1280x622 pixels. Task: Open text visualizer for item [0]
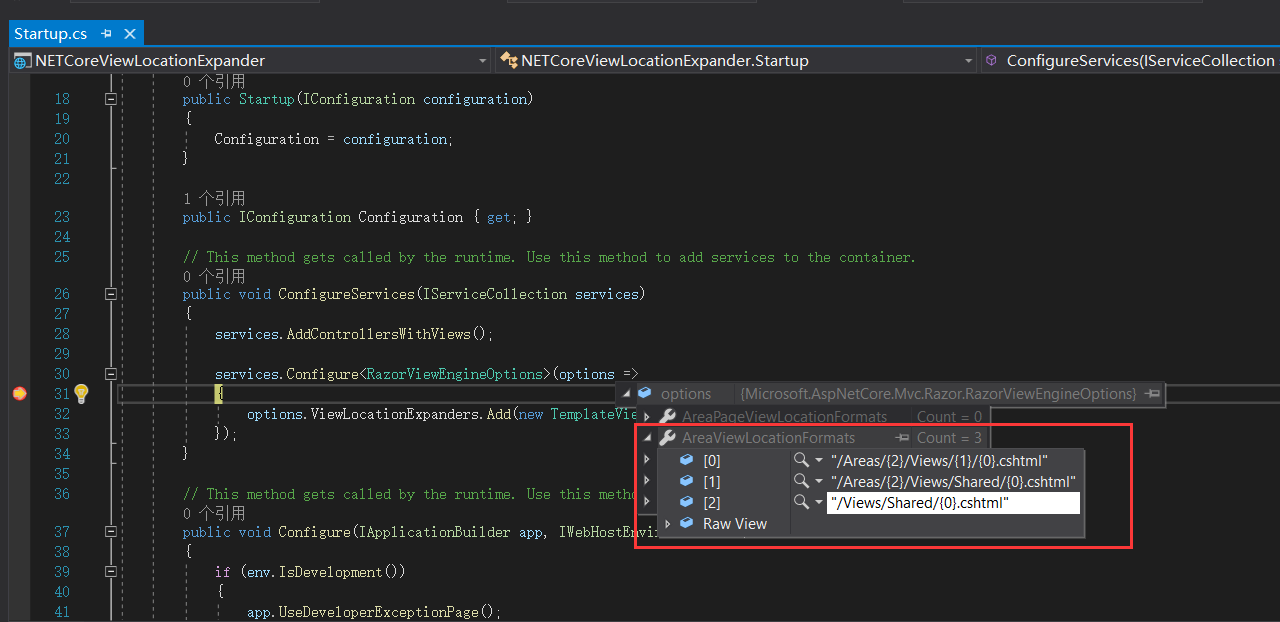(801, 460)
